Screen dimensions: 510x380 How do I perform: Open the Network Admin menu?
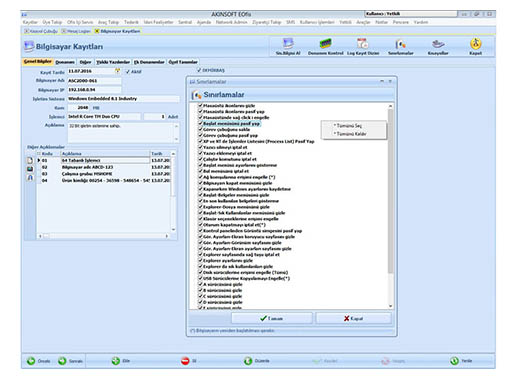click(232, 22)
